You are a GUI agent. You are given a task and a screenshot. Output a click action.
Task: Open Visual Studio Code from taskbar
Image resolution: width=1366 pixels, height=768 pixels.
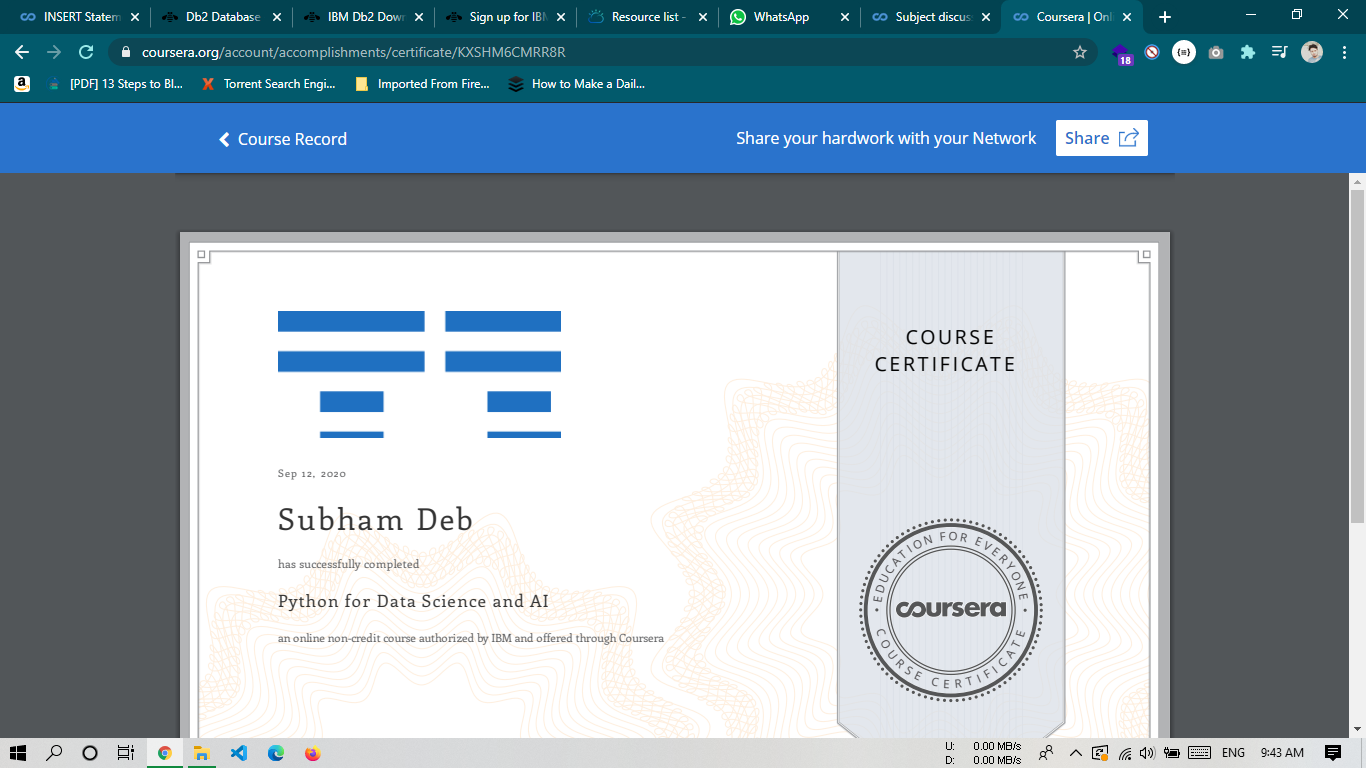click(x=238, y=753)
